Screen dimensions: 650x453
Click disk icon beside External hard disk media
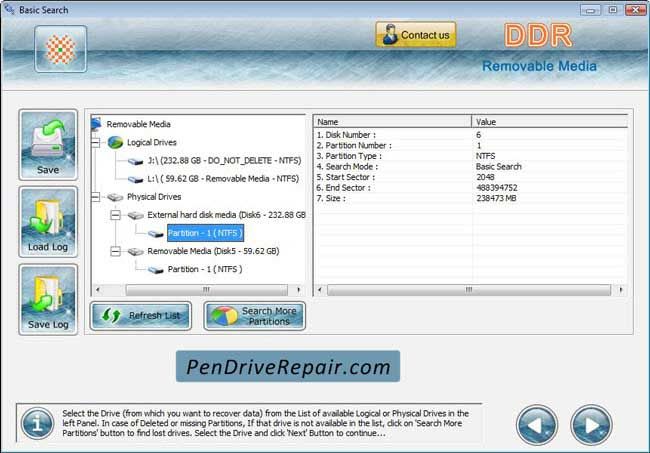click(136, 216)
